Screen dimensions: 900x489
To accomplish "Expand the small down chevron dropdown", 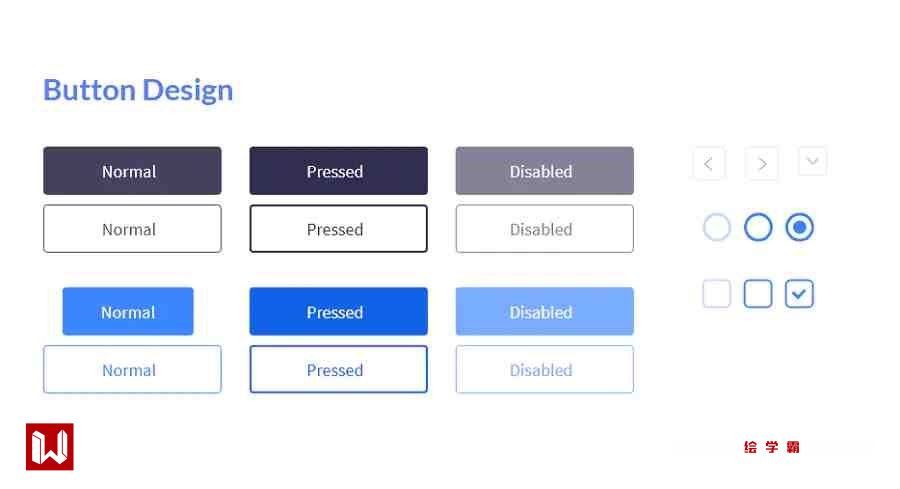I will pos(812,161).
